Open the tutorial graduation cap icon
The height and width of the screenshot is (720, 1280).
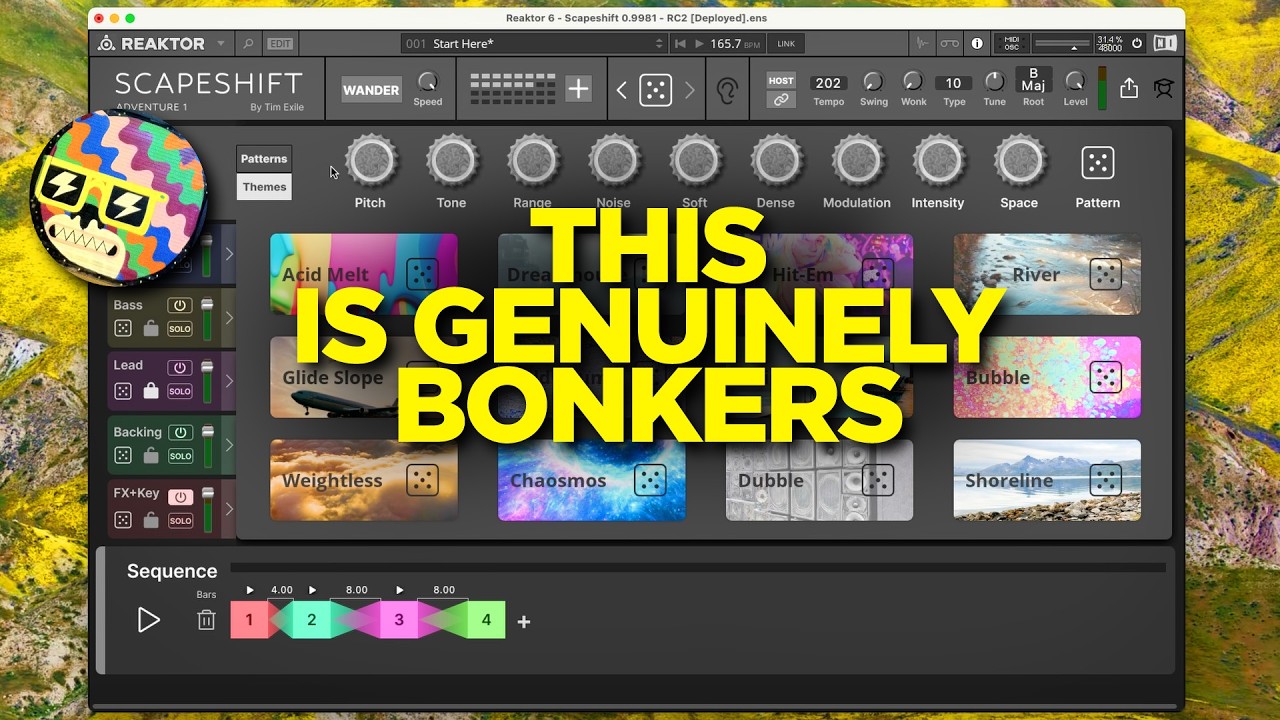pyautogui.click(x=1163, y=89)
